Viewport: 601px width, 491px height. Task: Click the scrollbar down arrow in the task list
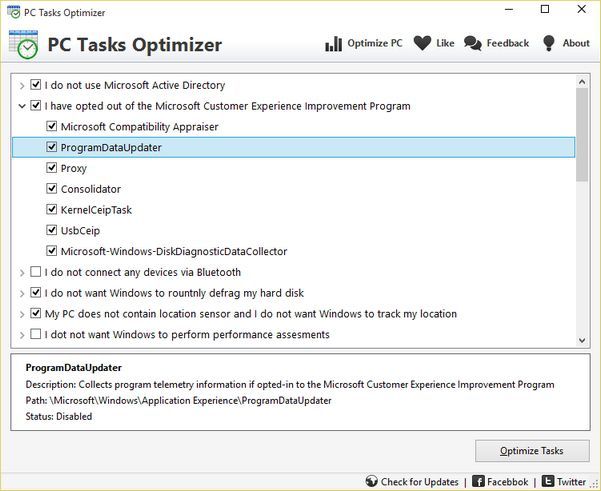click(x=582, y=340)
